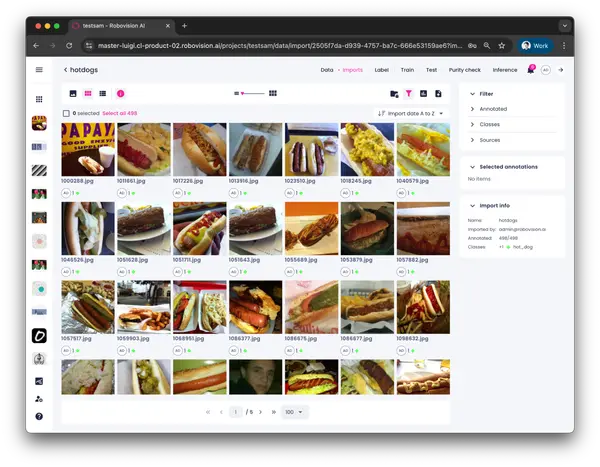Open the striped pattern project in sidebar
600x467 pixels.
39,170
